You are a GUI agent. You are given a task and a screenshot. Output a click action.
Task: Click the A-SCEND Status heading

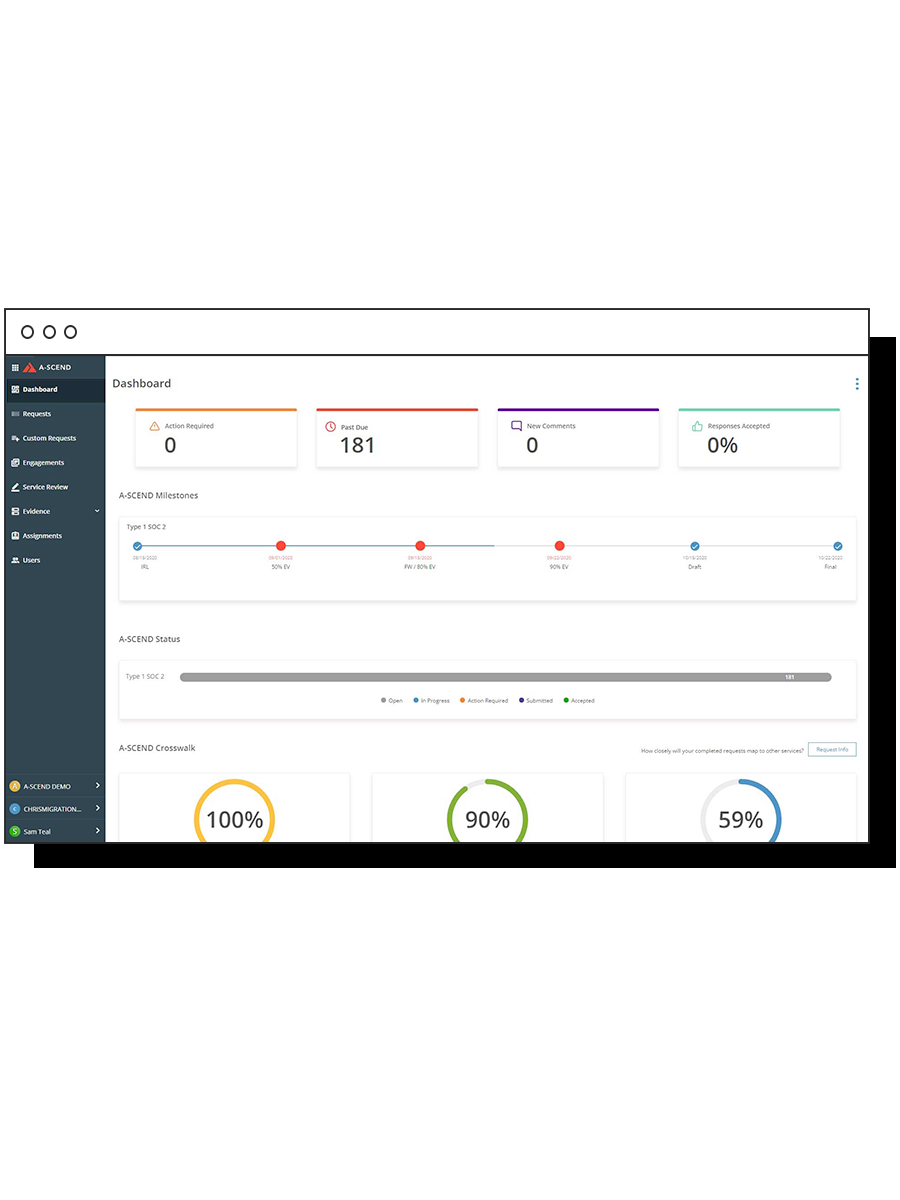(150, 639)
